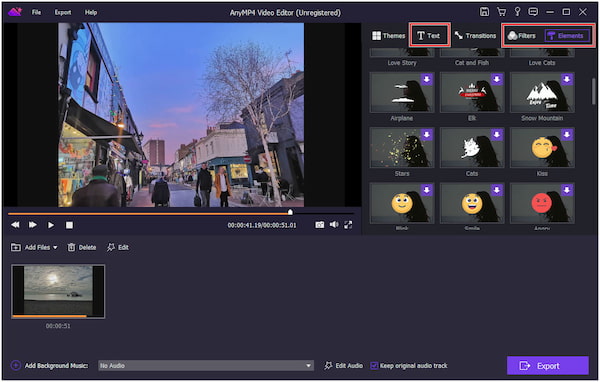Click the register key icon
This screenshot has width=600, height=382.
point(517,12)
